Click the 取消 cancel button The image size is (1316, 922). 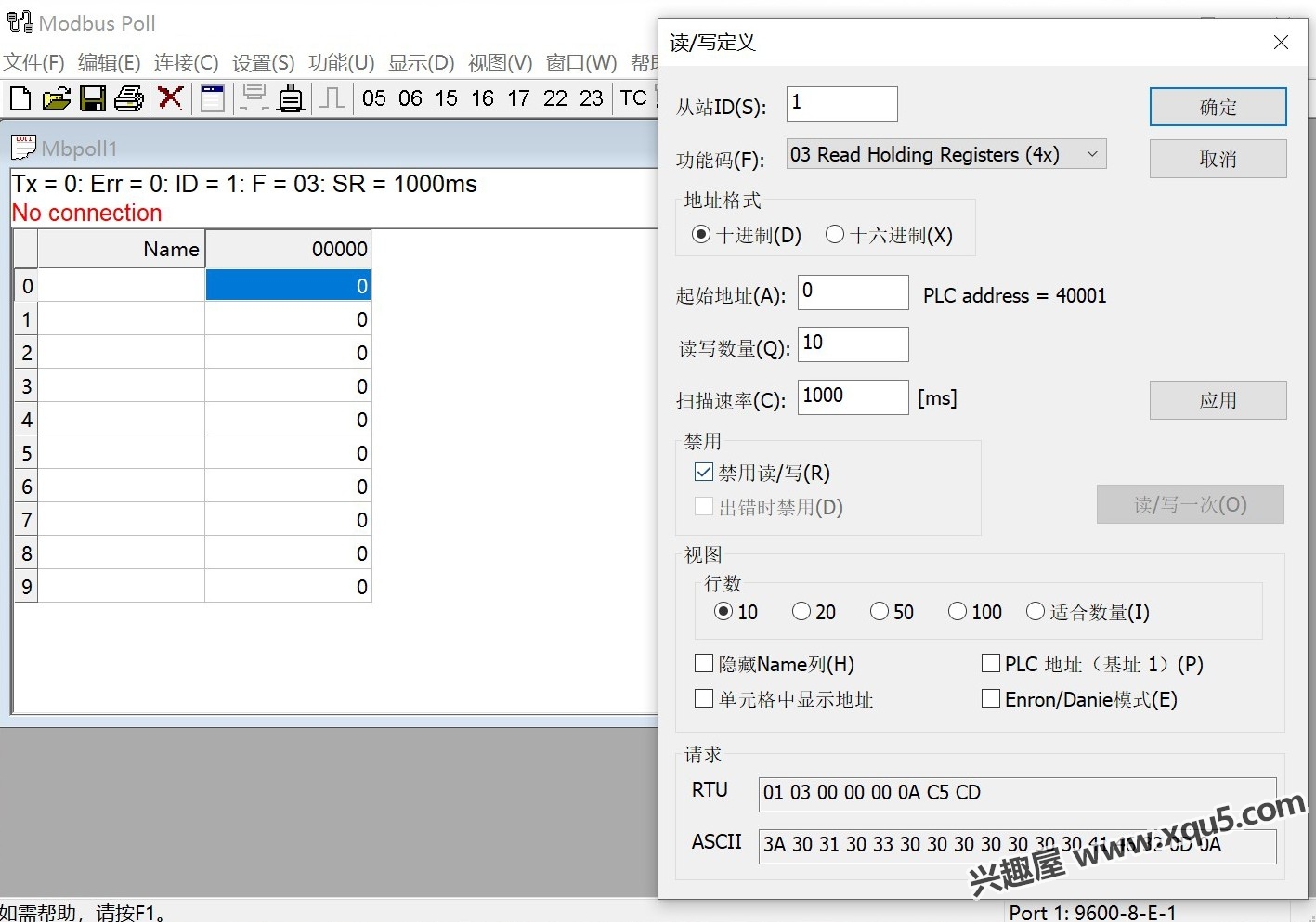click(1218, 159)
